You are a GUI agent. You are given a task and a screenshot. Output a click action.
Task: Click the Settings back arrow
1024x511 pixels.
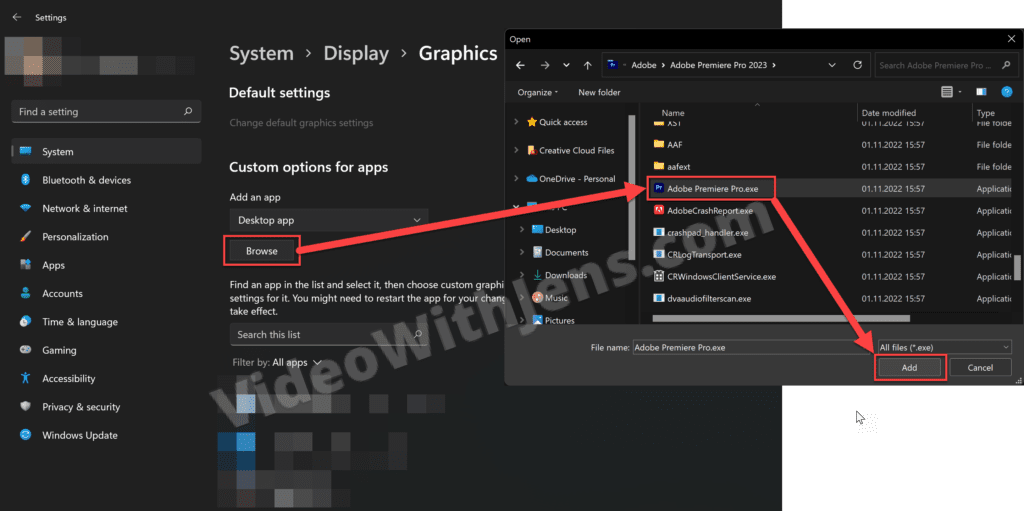click(17, 18)
